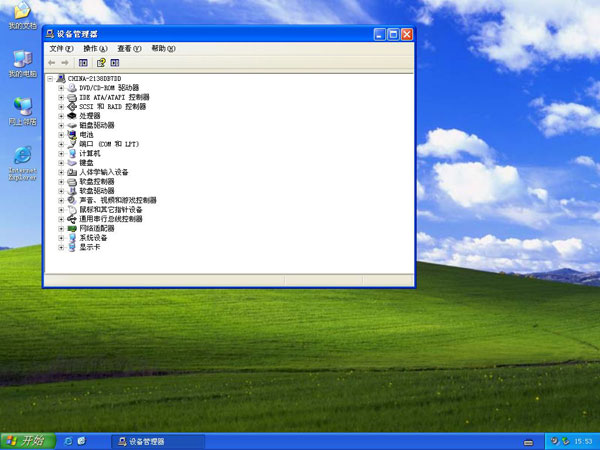Click the toolbar icon right of the Help icon
Viewport: 600px width, 450px height.
tap(115, 63)
